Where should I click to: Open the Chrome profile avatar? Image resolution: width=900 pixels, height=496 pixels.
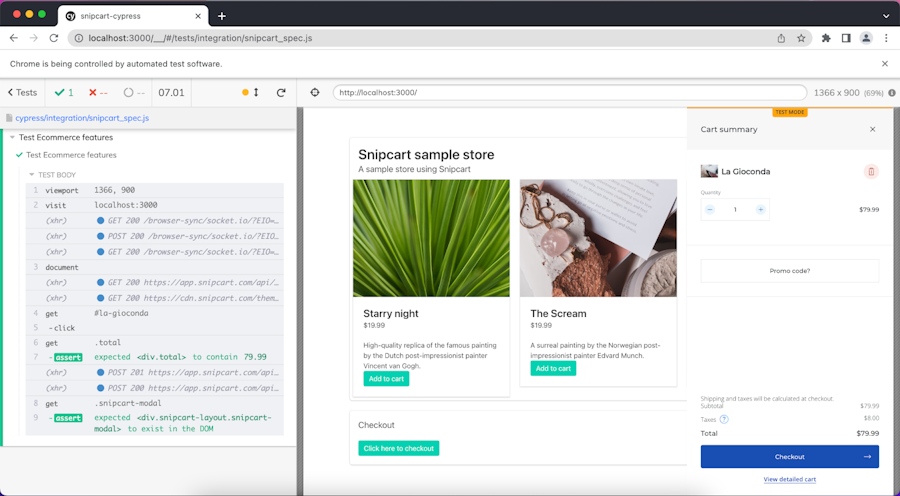coord(866,38)
